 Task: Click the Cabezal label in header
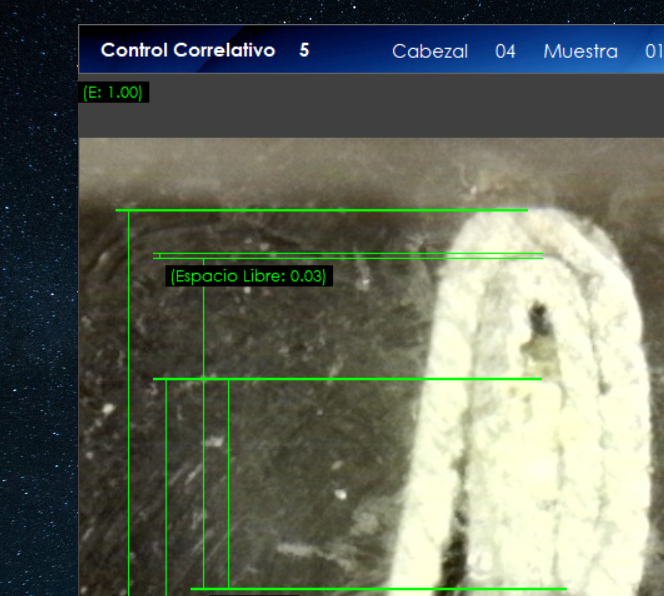coord(429,51)
